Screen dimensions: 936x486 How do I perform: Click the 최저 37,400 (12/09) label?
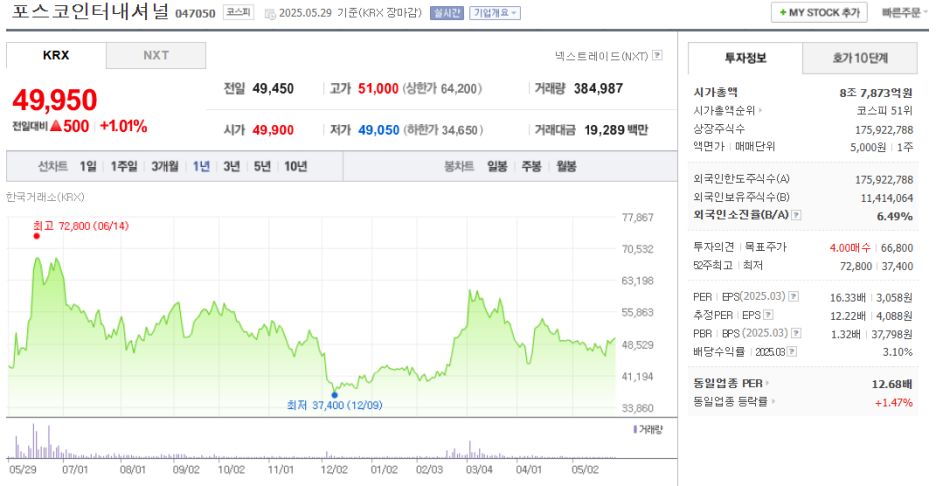pyautogui.click(x=334, y=405)
